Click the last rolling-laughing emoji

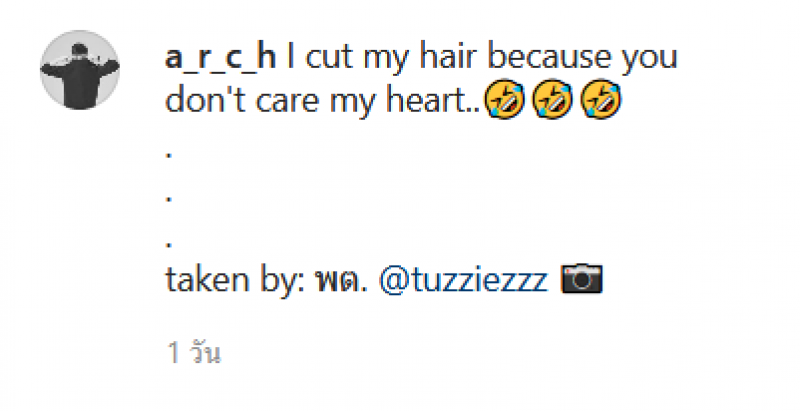click(x=601, y=99)
